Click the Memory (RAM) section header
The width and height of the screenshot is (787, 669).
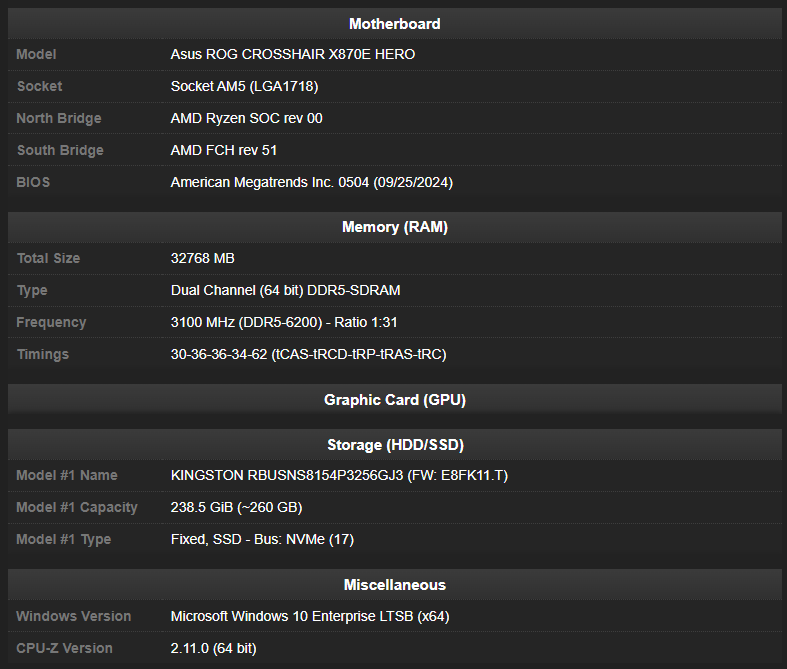click(x=394, y=227)
